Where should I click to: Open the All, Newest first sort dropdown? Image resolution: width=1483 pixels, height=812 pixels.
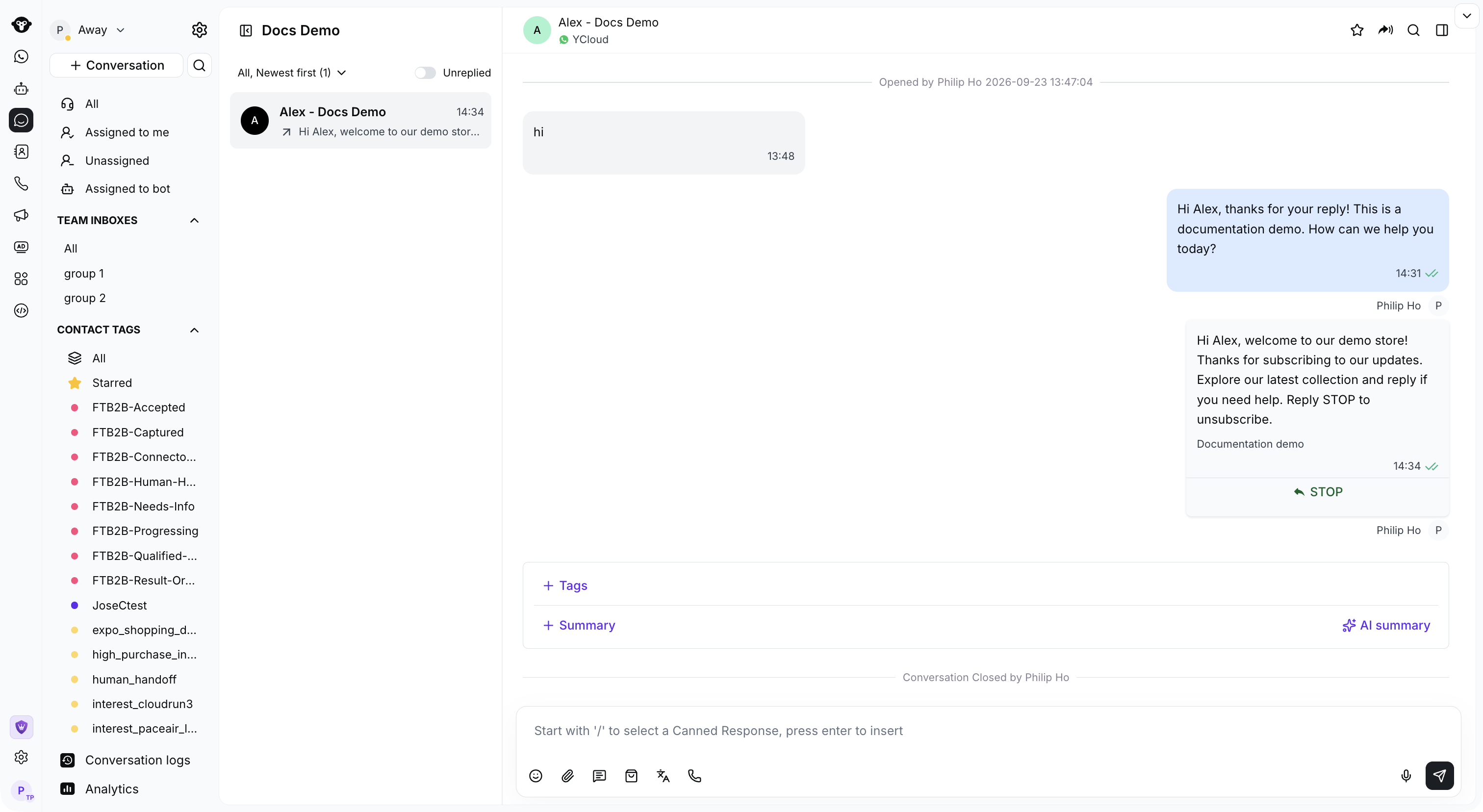(292, 73)
